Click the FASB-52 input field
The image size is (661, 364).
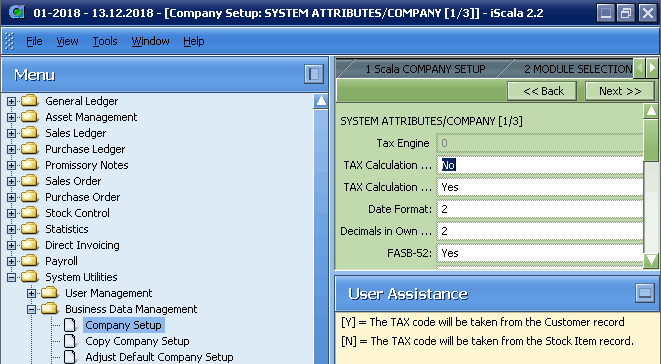click(540, 253)
